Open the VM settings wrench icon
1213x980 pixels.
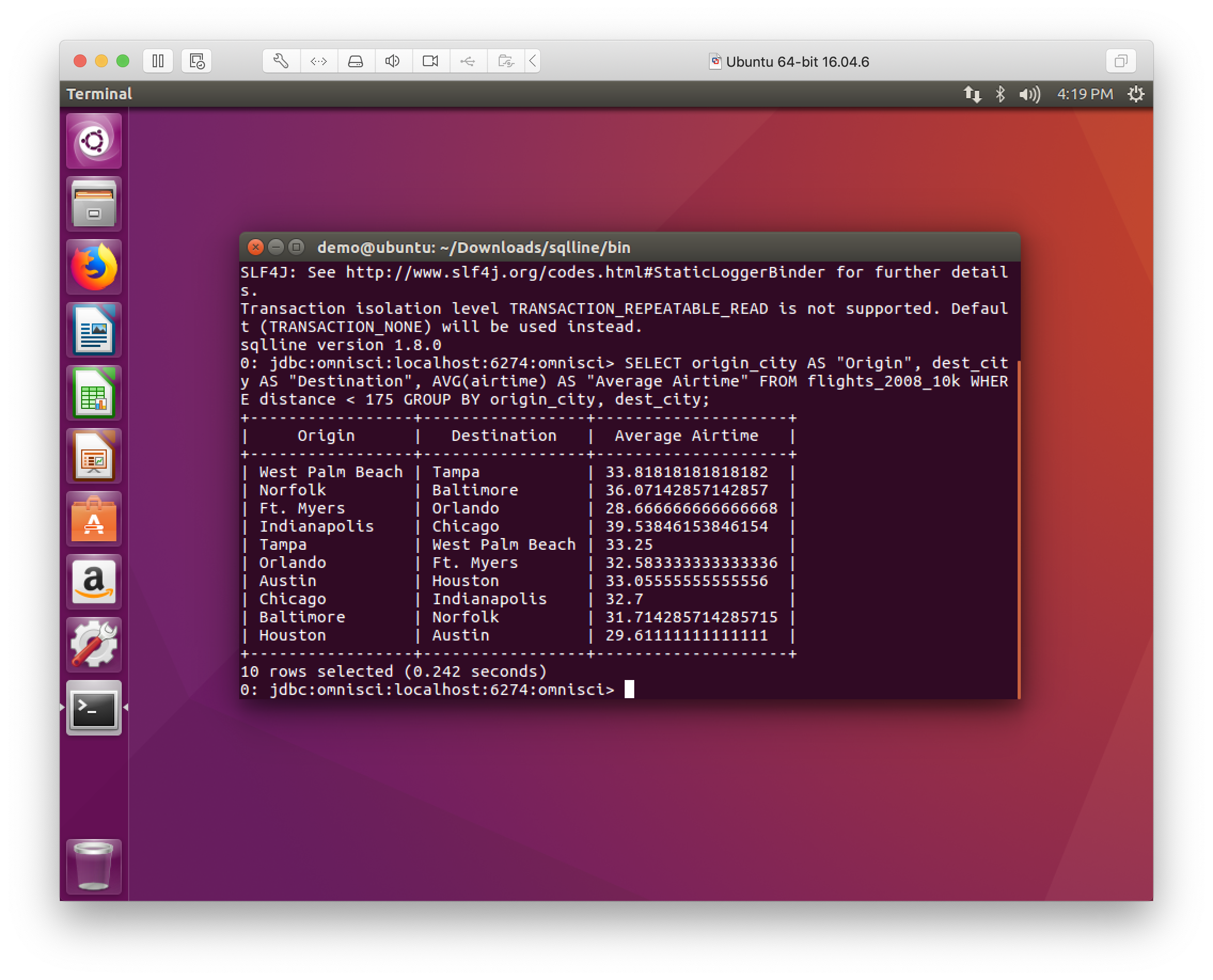pyautogui.click(x=281, y=61)
